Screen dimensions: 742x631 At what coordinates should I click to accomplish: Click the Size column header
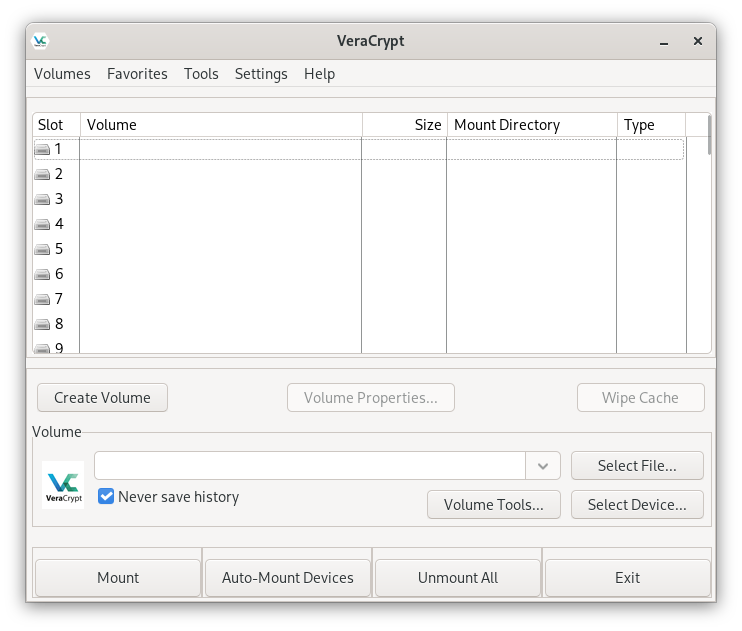[x=405, y=125]
